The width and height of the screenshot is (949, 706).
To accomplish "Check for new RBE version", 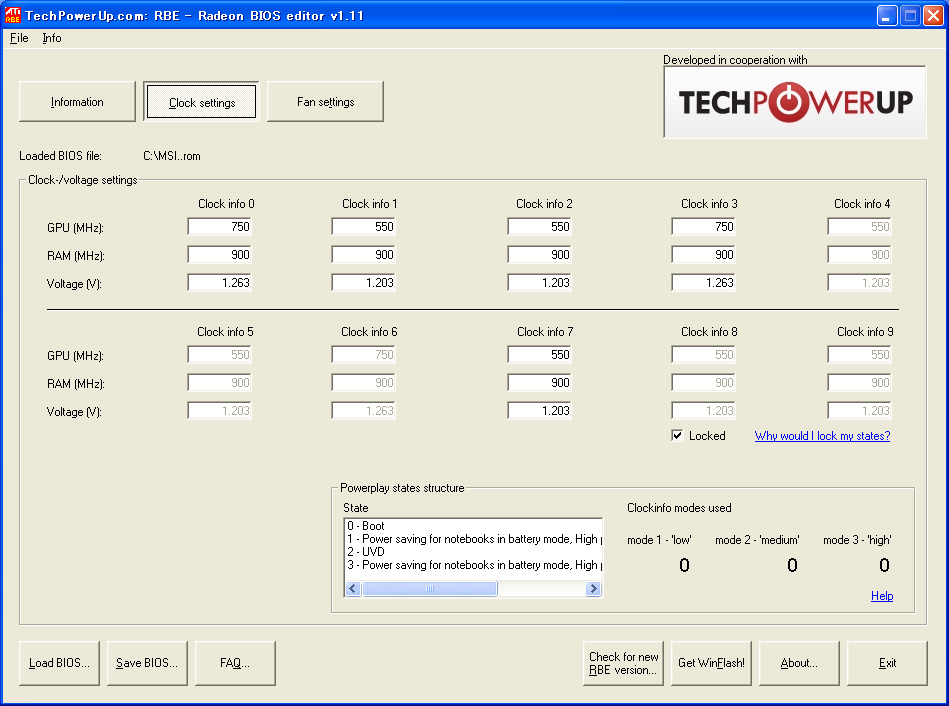I will [x=623, y=663].
